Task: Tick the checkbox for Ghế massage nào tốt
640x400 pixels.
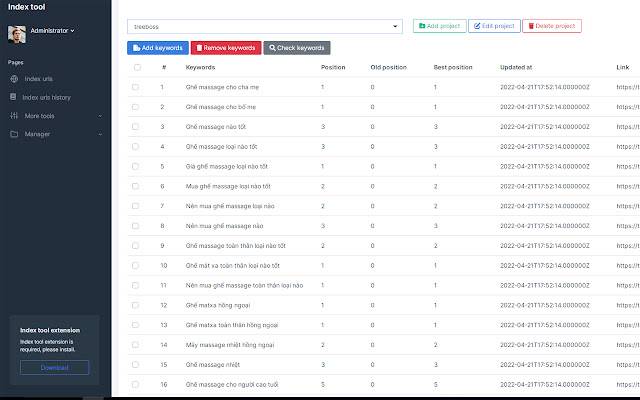Action: coord(136,127)
